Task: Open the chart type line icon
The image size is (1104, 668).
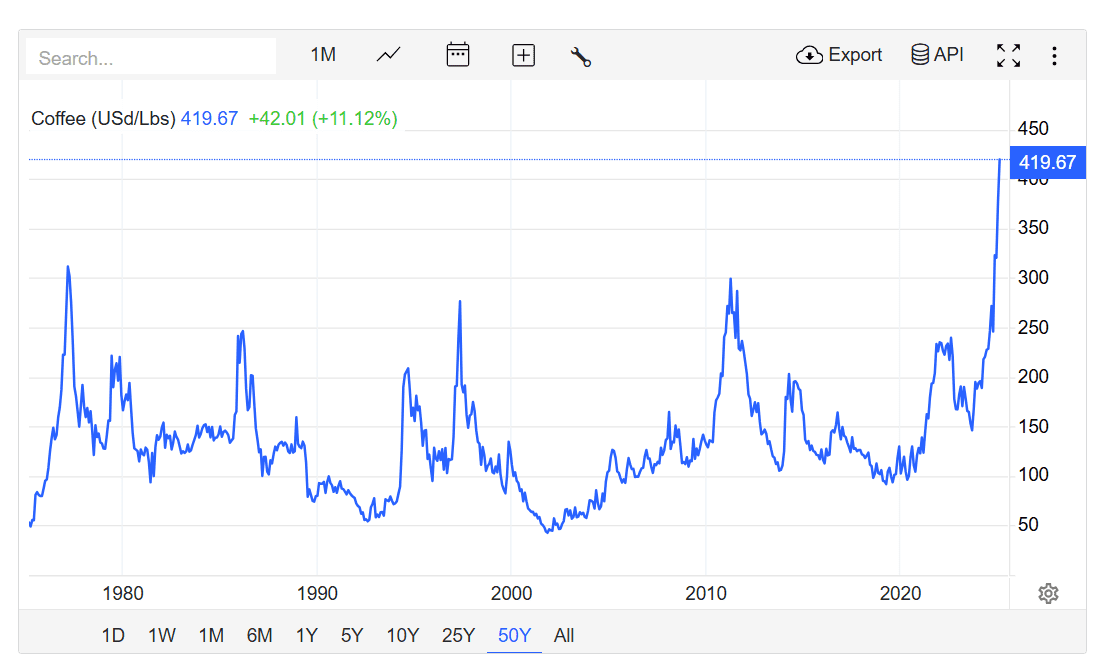Action: (x=388, y=55)
